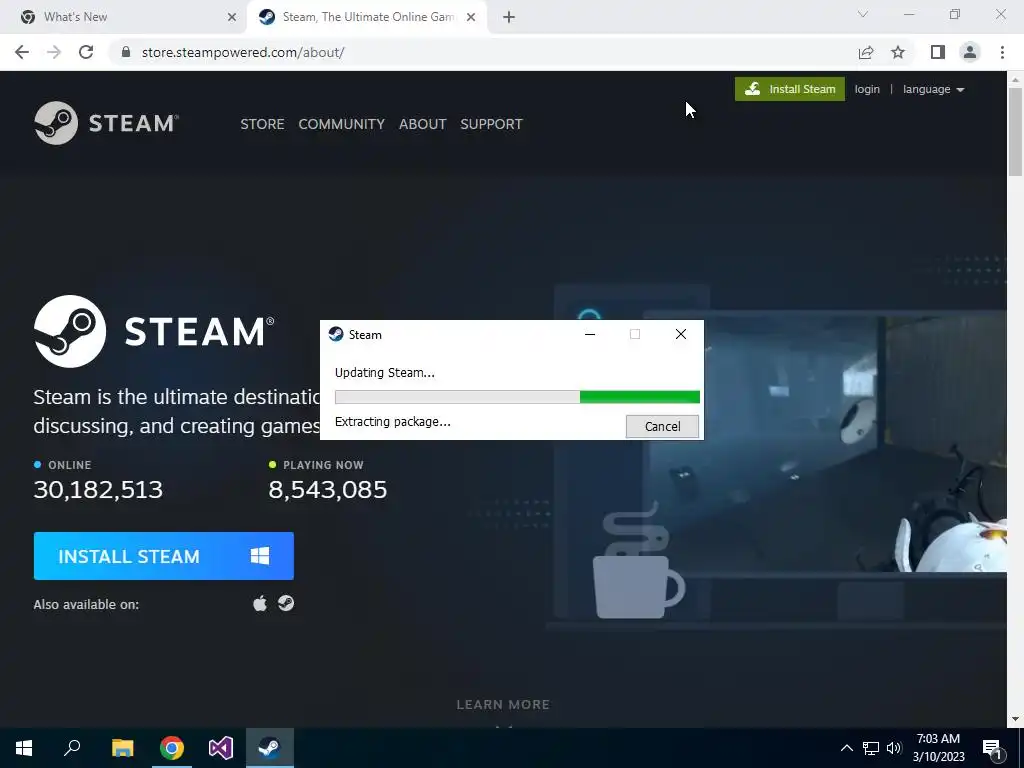Image resolution: width=1024 pixels, height=768 pixels.
Task: Bookmark this page with star icon
Action: (898, 52)
